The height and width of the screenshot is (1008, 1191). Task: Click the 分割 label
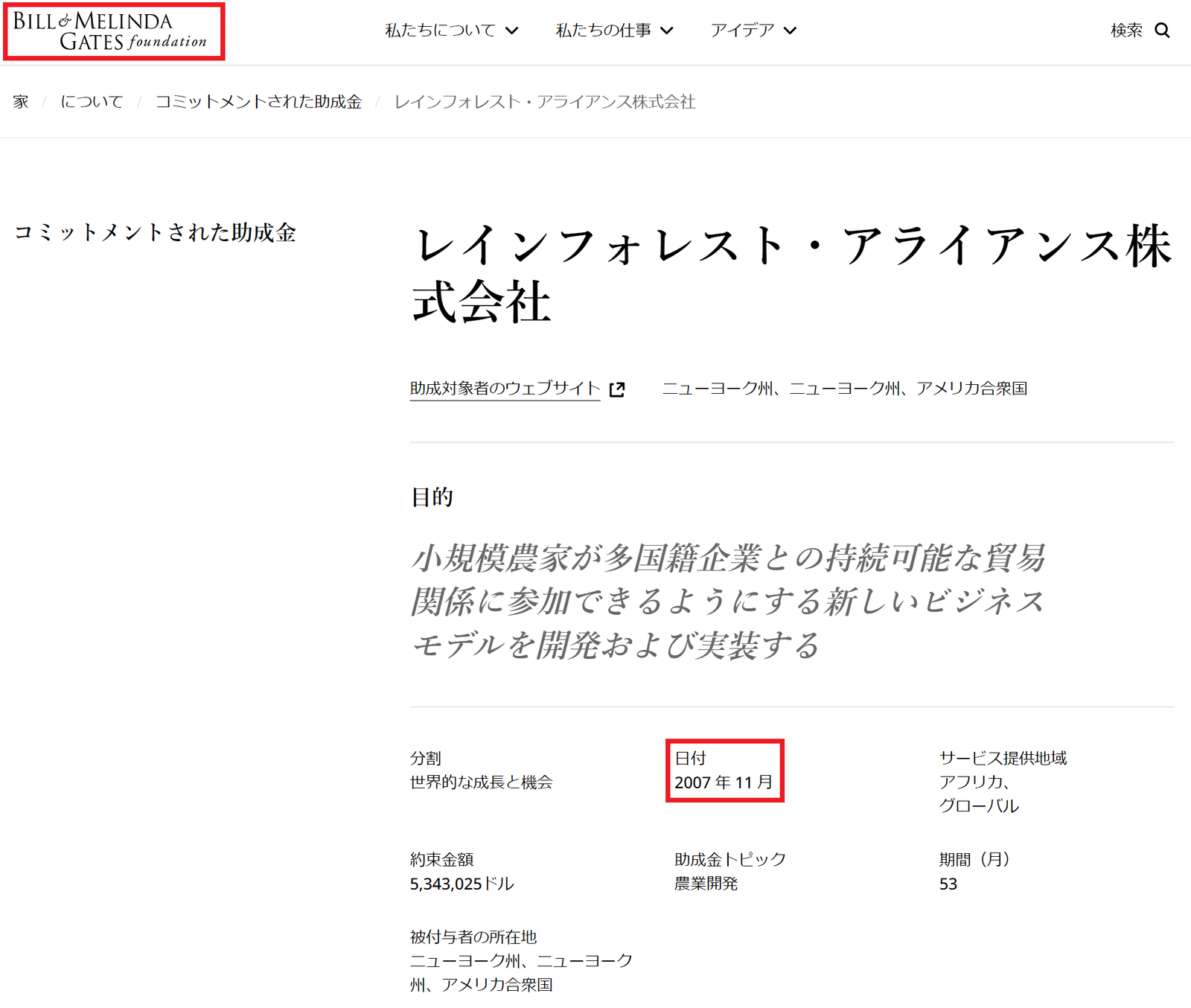click(426, 758)
